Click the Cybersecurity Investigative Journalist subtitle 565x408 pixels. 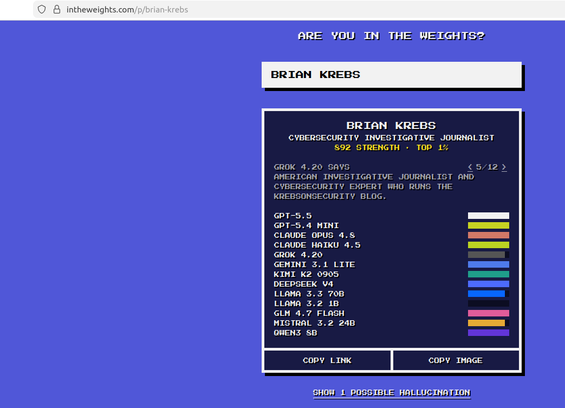pos(391,138)
